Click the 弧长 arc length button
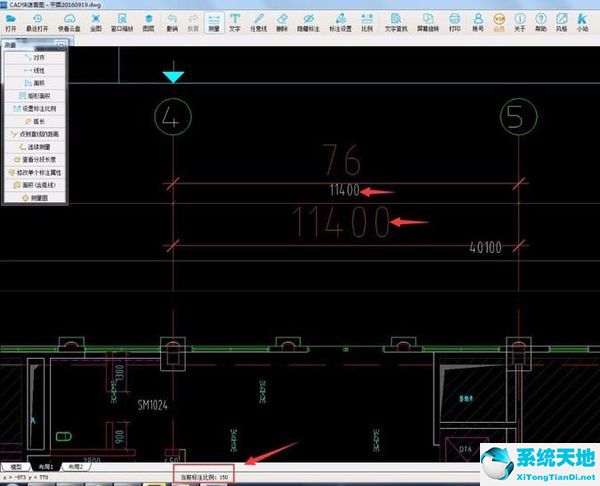 [x=37, y=121]
